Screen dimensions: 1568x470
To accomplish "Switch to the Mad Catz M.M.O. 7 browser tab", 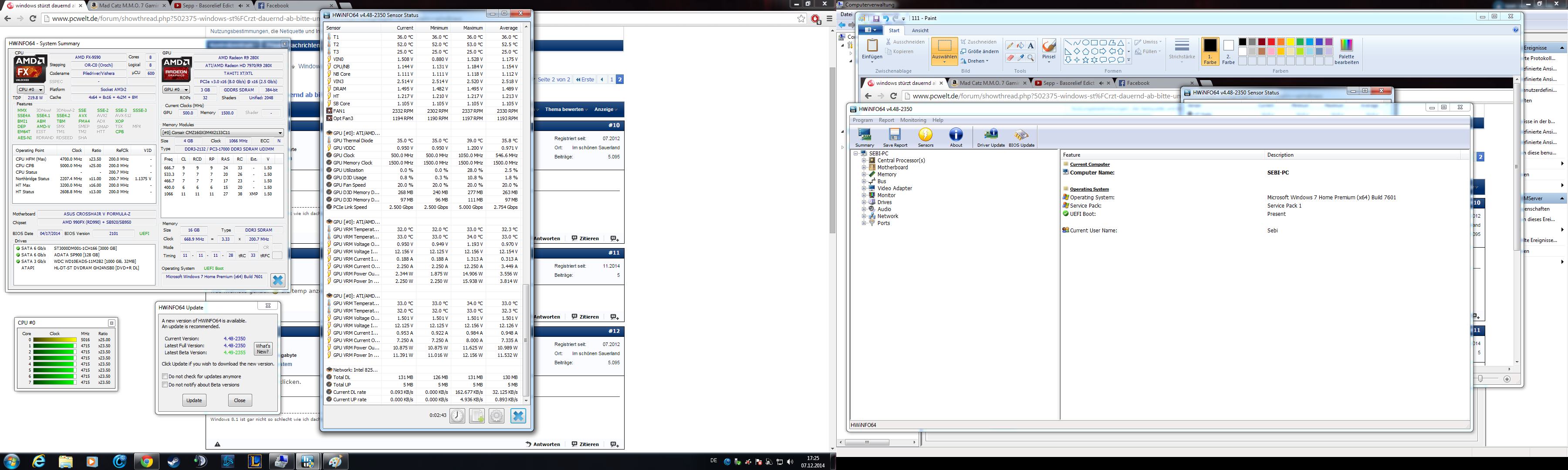I will (x=128, y=6).
